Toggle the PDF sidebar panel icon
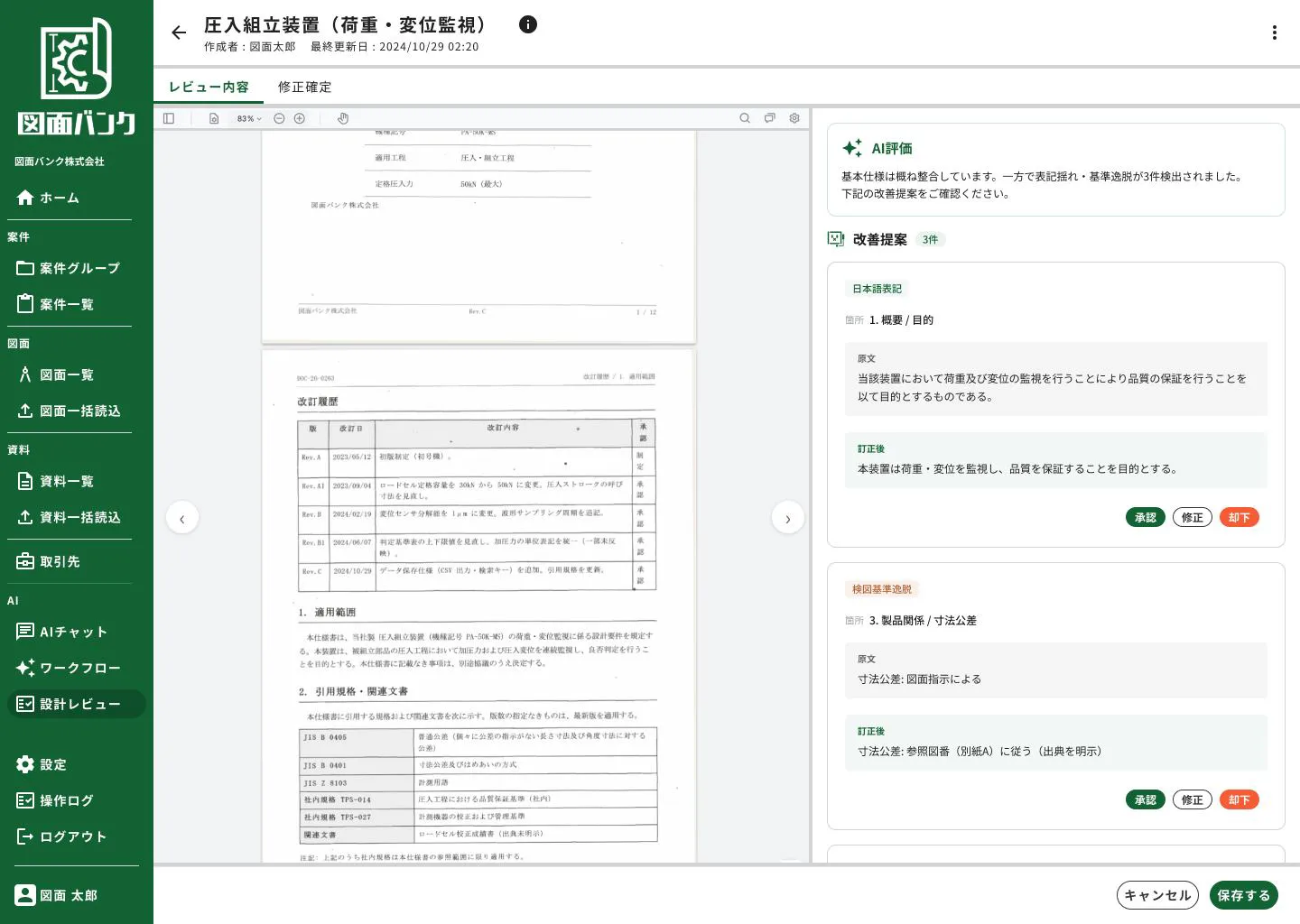1300x924 pixels. pos(169,118)
